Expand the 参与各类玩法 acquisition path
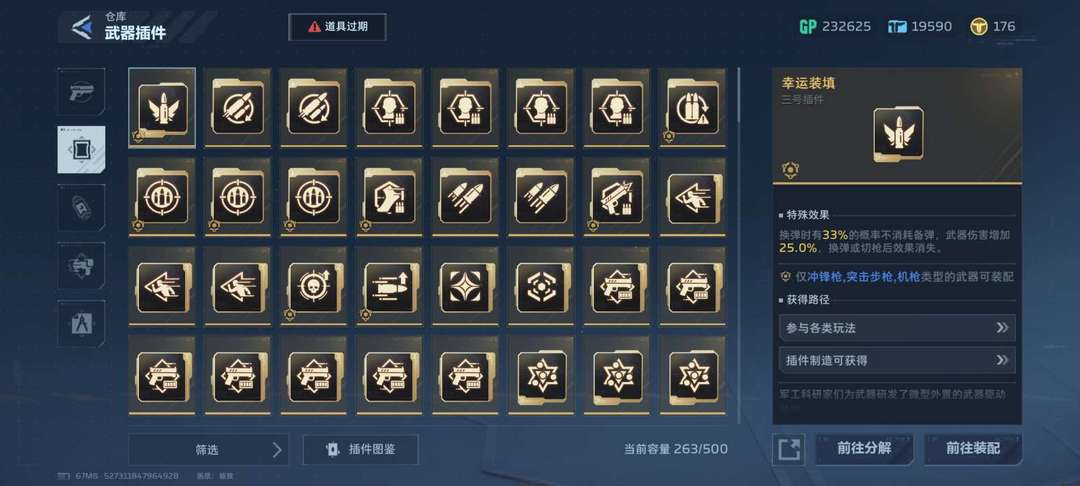Screen dimensions: 1080x486 897,328
